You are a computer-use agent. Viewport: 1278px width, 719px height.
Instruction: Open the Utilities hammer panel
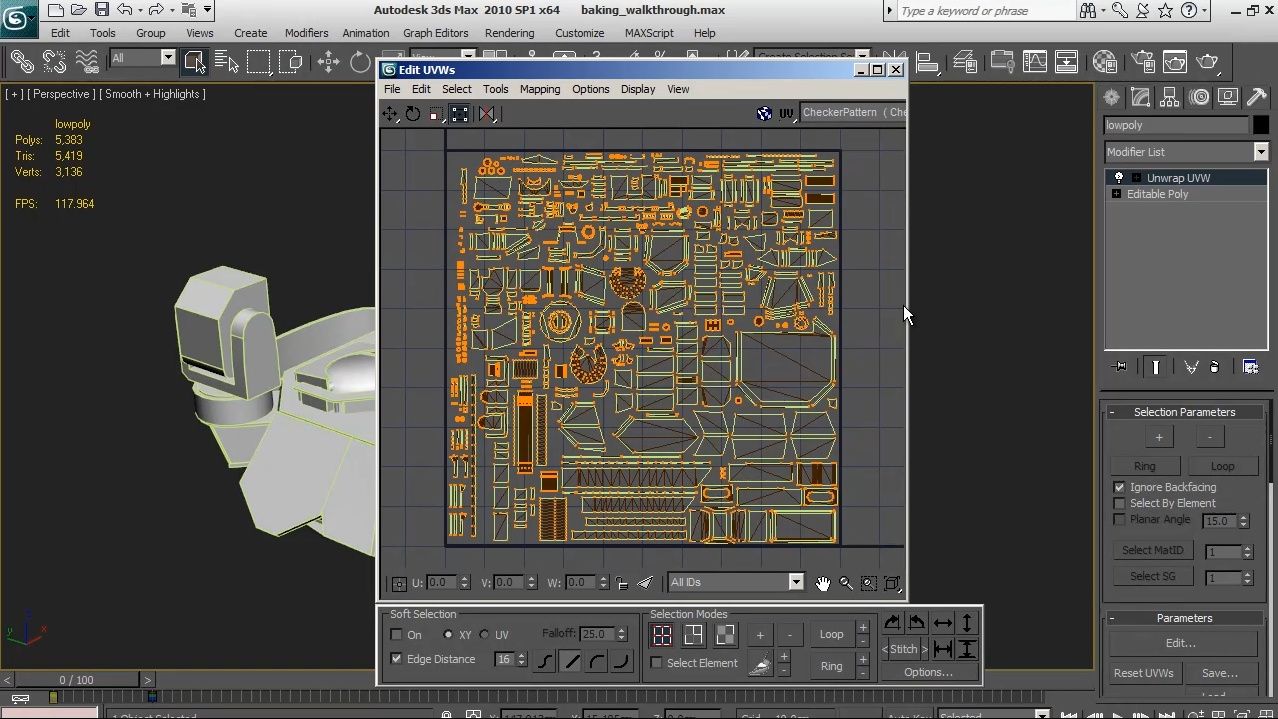click(1256, 97)
